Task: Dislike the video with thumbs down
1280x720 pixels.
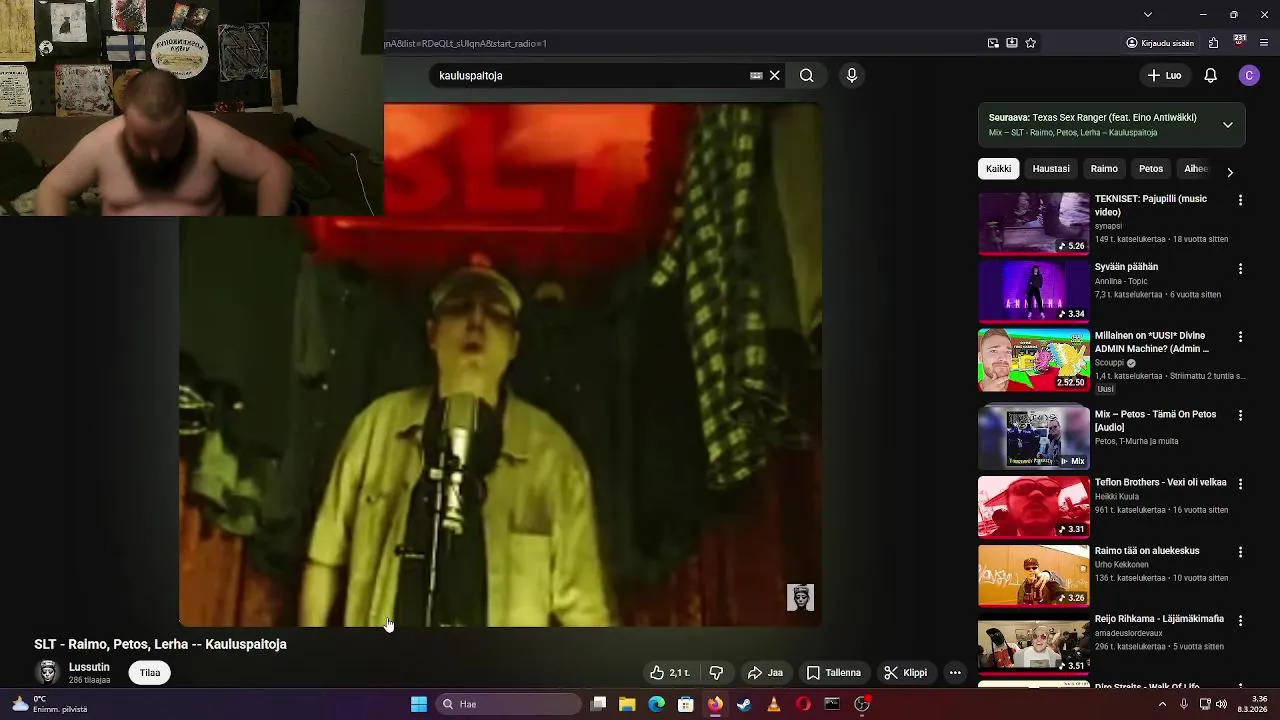Action: [716, 673]
